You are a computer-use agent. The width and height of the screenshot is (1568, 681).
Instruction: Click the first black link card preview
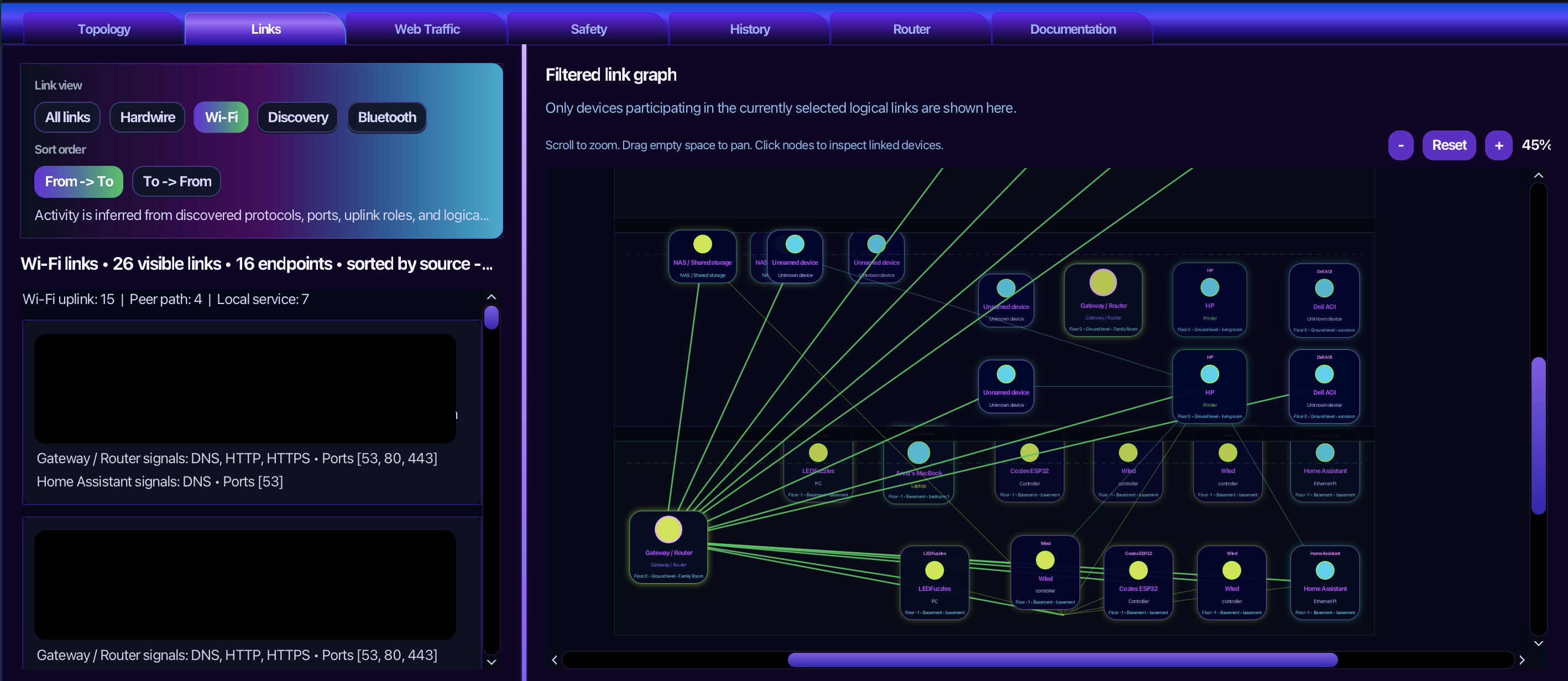[245, 388]
